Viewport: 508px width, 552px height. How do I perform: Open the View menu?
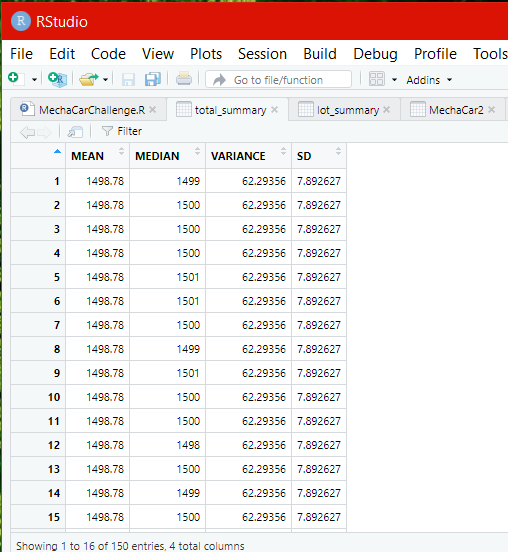[x=158, y=54]
